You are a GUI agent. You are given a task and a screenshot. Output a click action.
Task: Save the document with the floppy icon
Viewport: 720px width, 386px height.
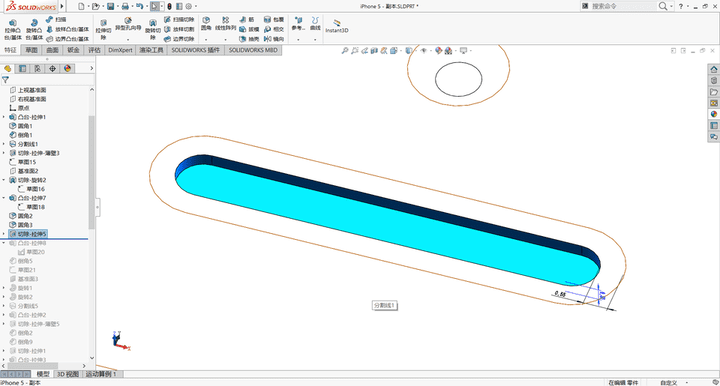(110, 6)
